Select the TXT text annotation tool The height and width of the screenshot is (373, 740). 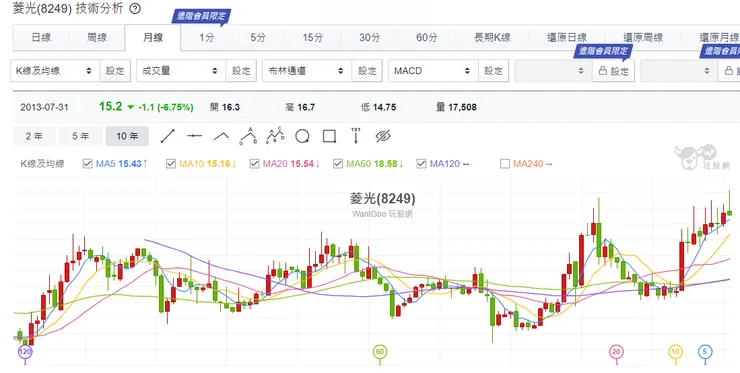pos(356,136)
